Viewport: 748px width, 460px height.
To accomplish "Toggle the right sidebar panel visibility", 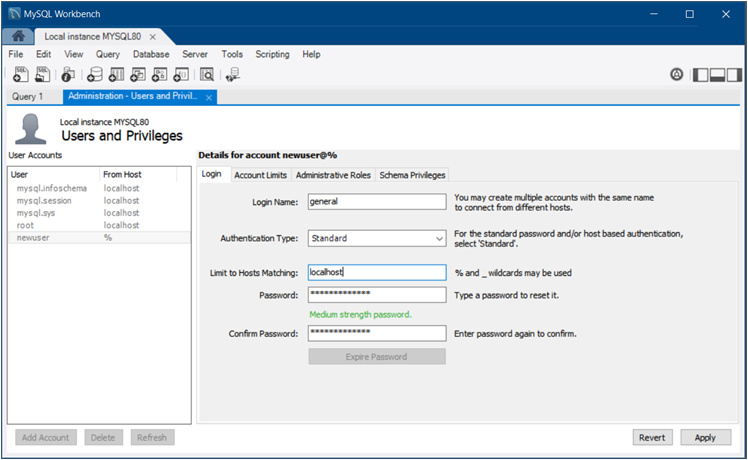I will (x=733, y=74).
